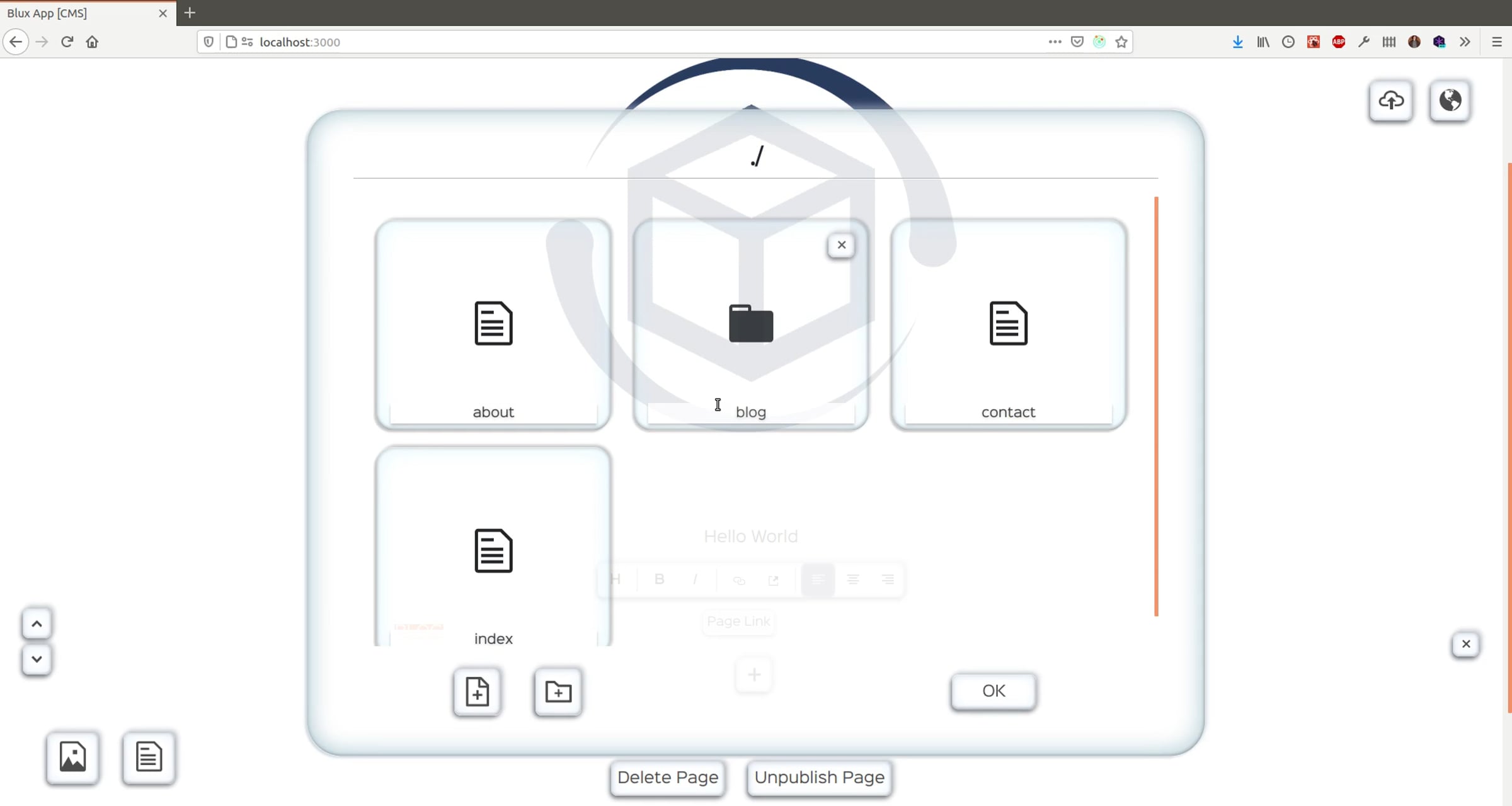Click the Unpublish Page button
The image size is (1512, 806).
pos(819,777)
